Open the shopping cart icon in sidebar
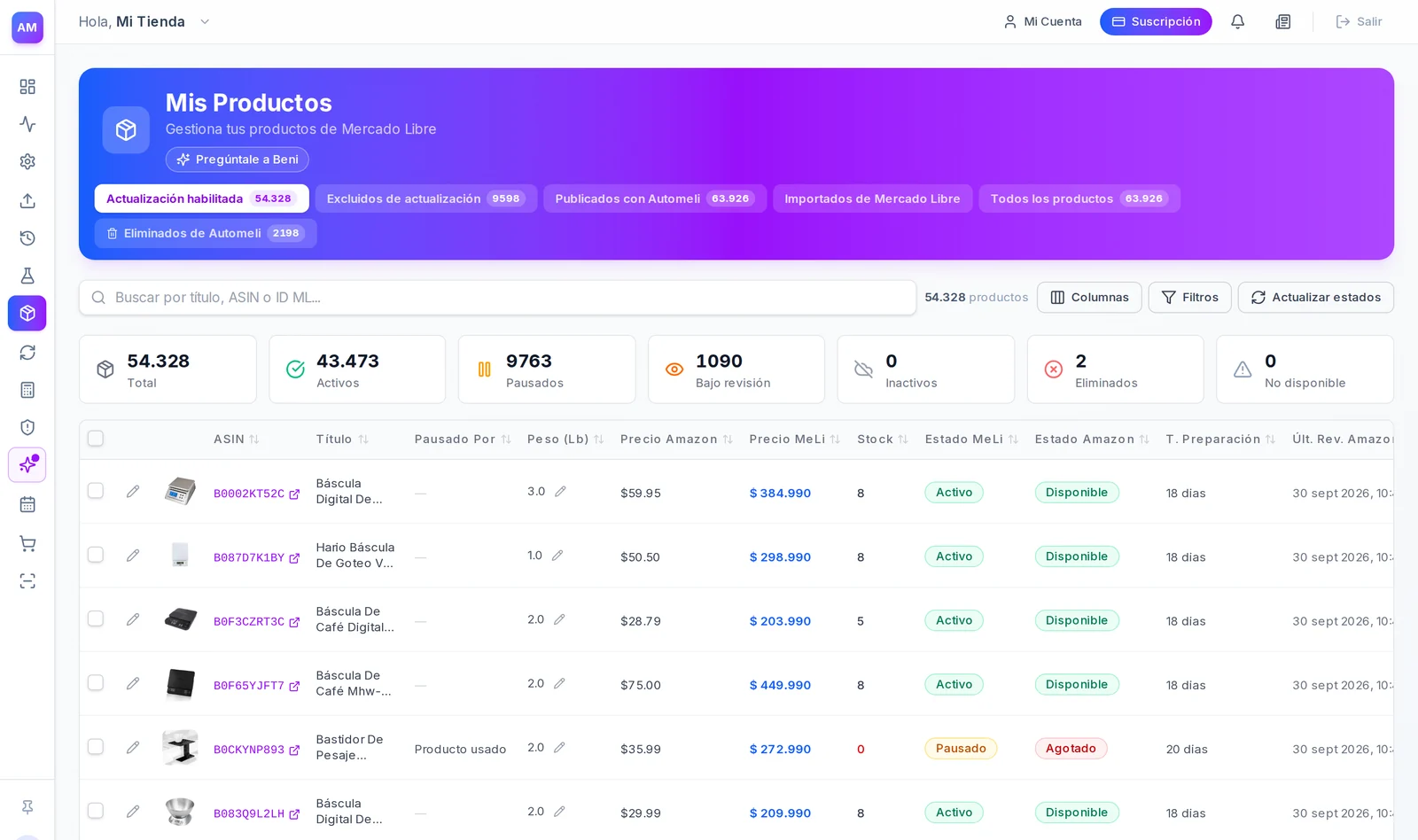Screen dimensions: 1418x840 point(27,543)
